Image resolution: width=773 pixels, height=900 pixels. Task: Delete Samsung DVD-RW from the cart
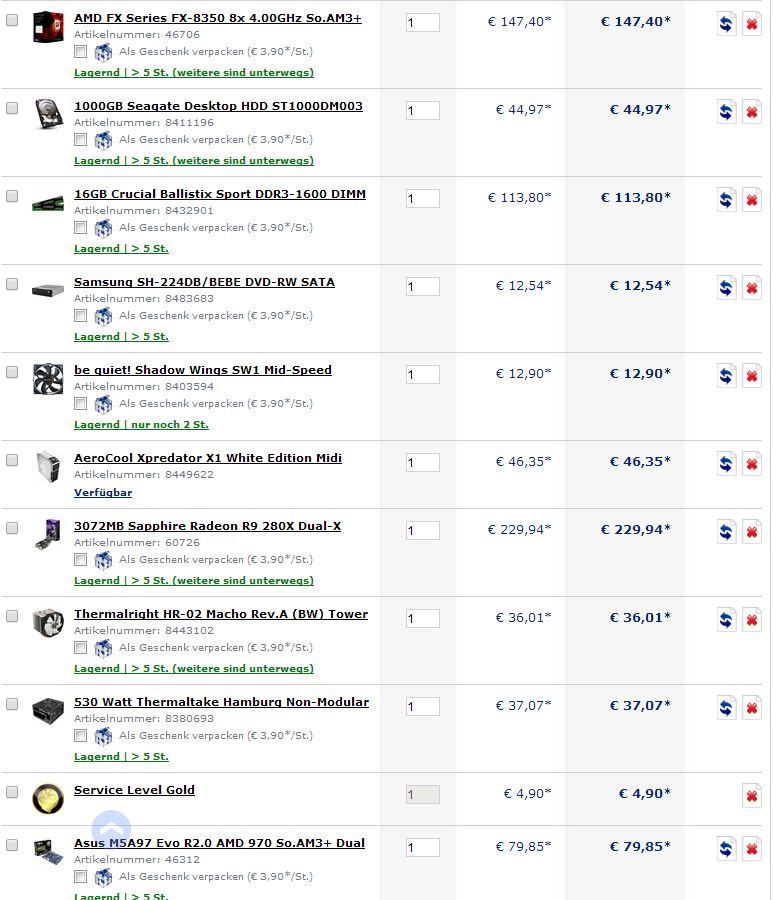tap(751, 288)
